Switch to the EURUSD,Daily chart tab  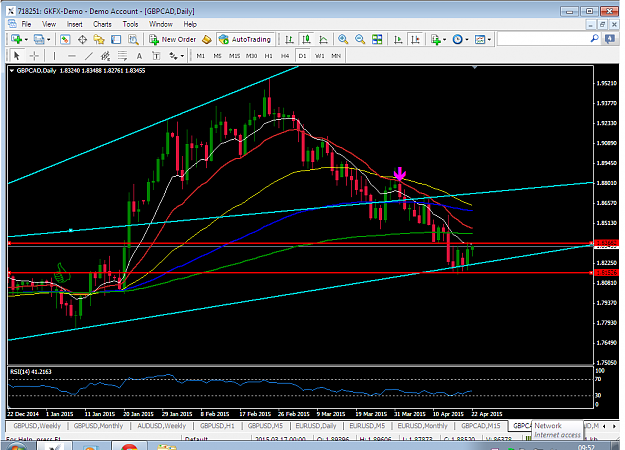[x=316, y=426]
